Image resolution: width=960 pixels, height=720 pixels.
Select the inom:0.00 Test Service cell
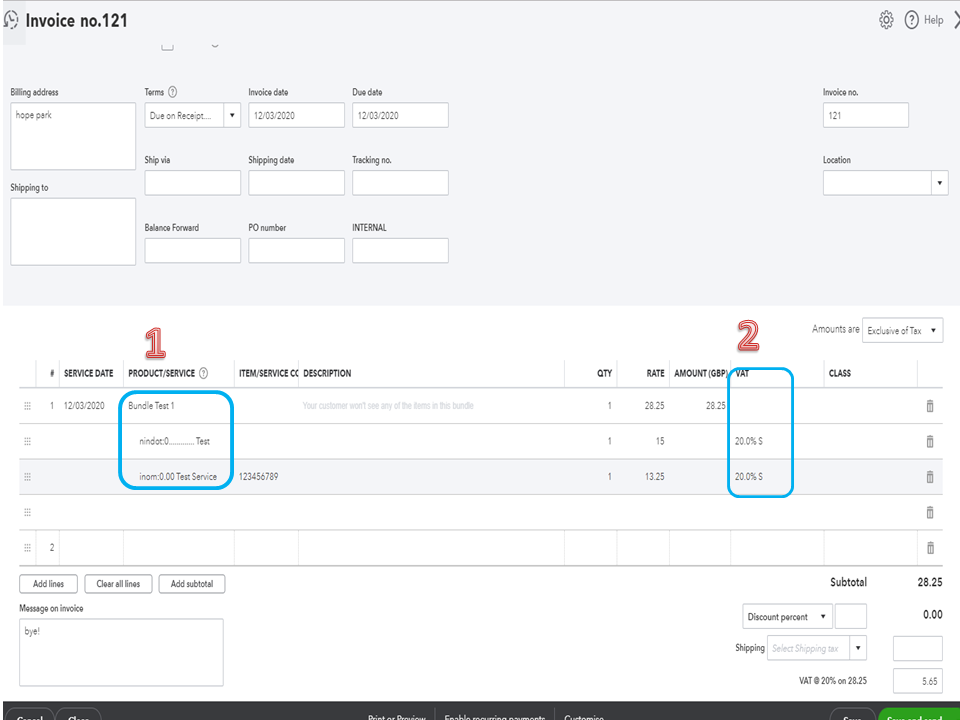(179, 476)
